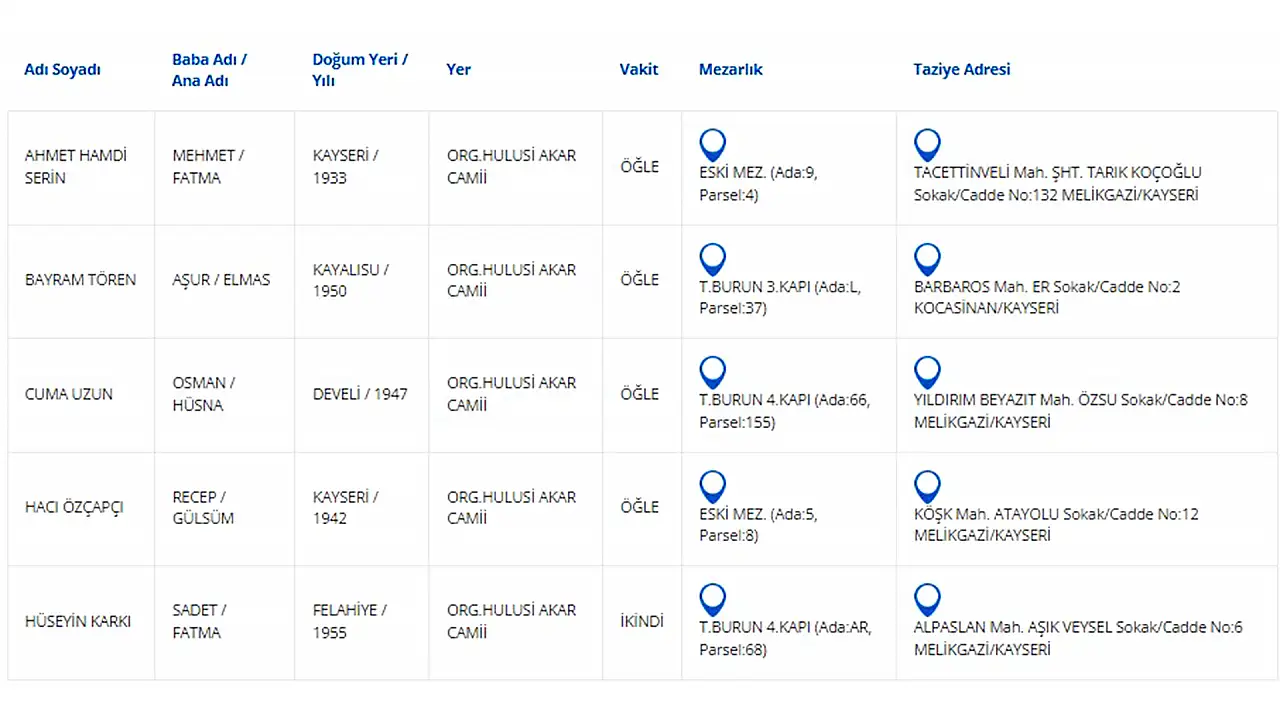1280x723 pixels.
Task: Click the Vakit column header
Action: (x=639, y=70)
